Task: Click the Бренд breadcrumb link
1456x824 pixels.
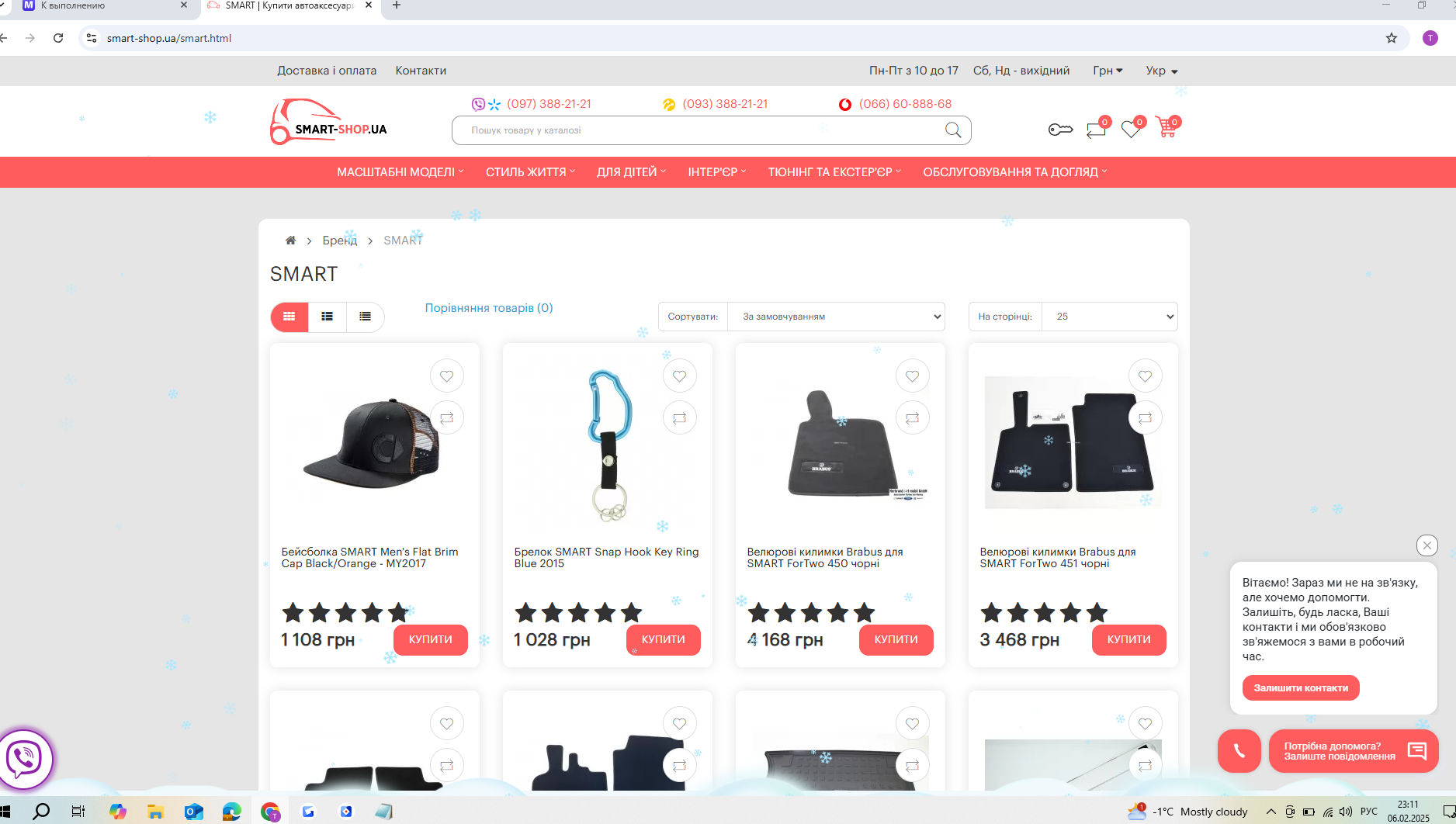Action: [340, 241]
